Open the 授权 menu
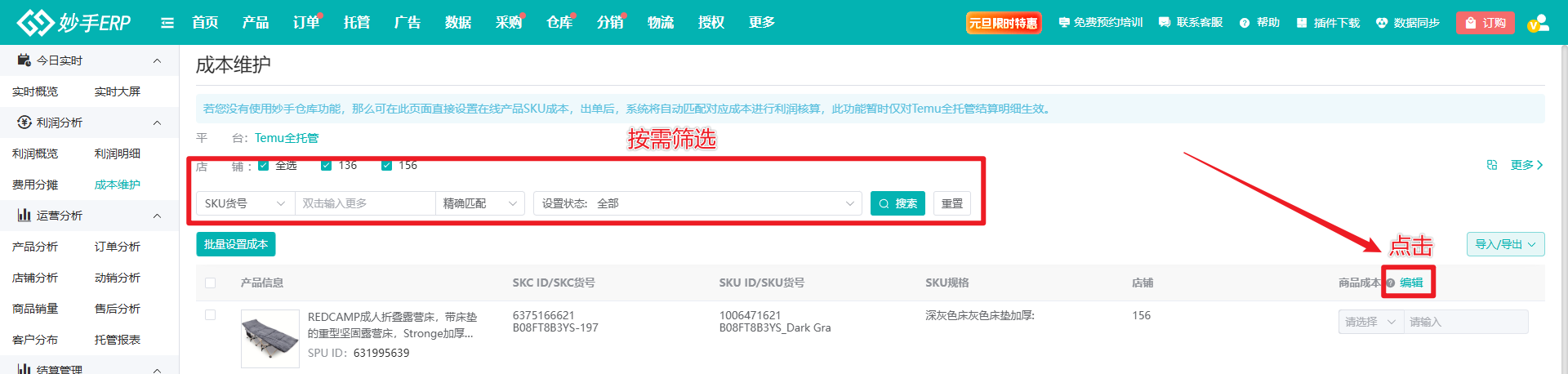 tap(711, 22)
